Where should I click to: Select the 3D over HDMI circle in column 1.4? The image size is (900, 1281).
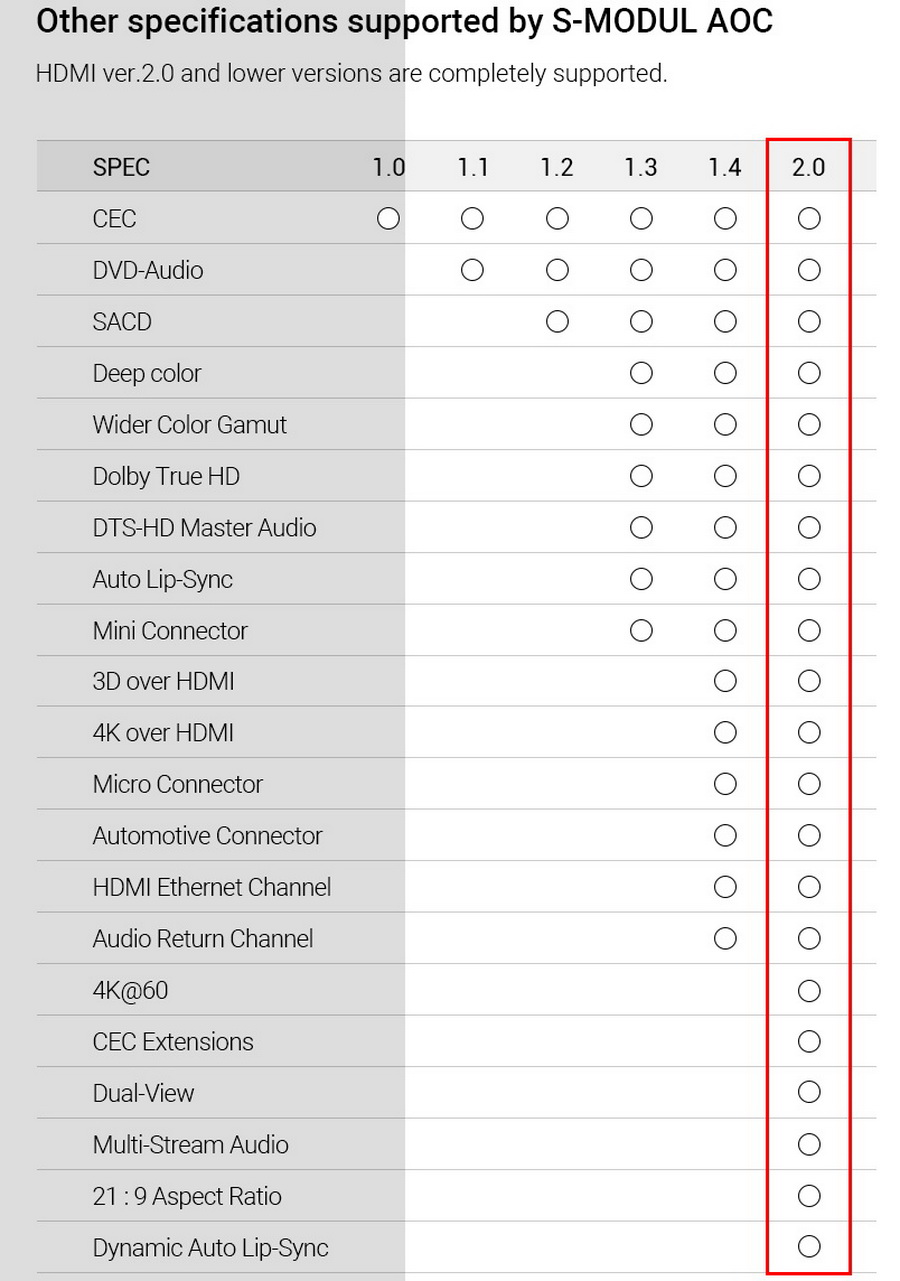tap(725, 681)
